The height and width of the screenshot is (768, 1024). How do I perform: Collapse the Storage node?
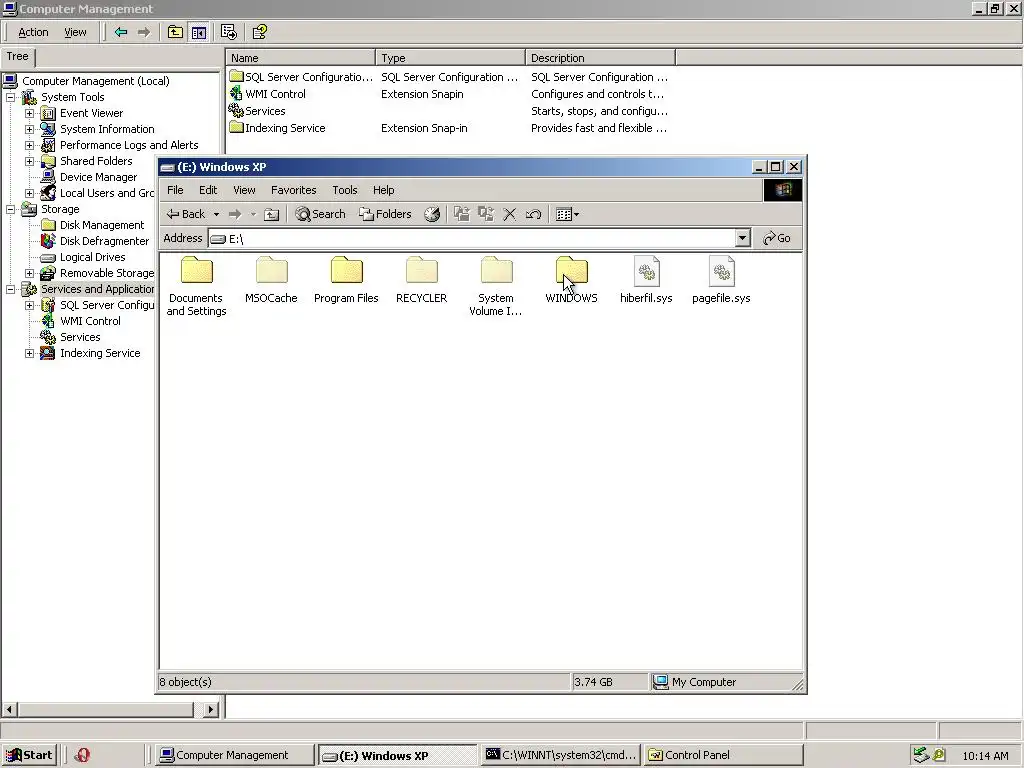[10, 210]
